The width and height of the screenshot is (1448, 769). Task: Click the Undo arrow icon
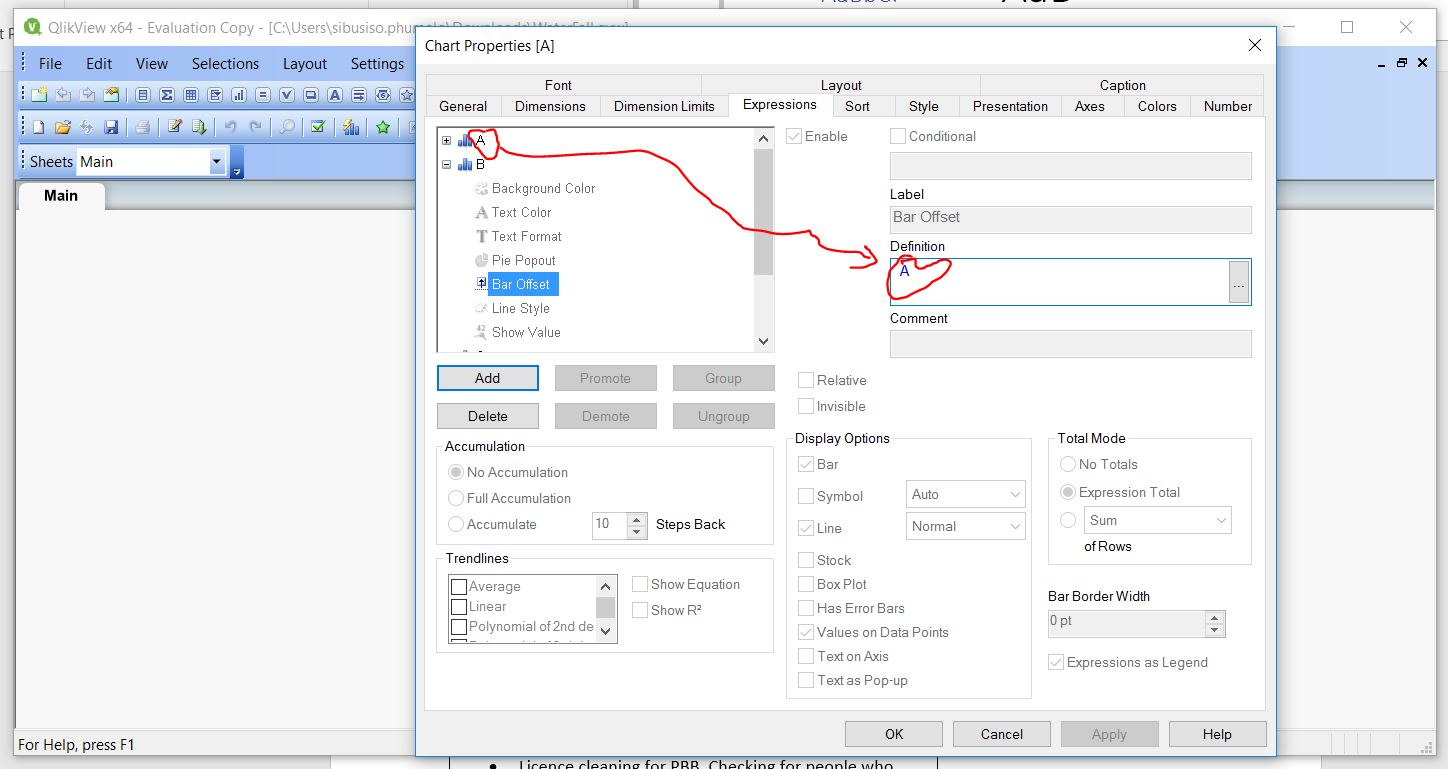(x=231, y=127)
